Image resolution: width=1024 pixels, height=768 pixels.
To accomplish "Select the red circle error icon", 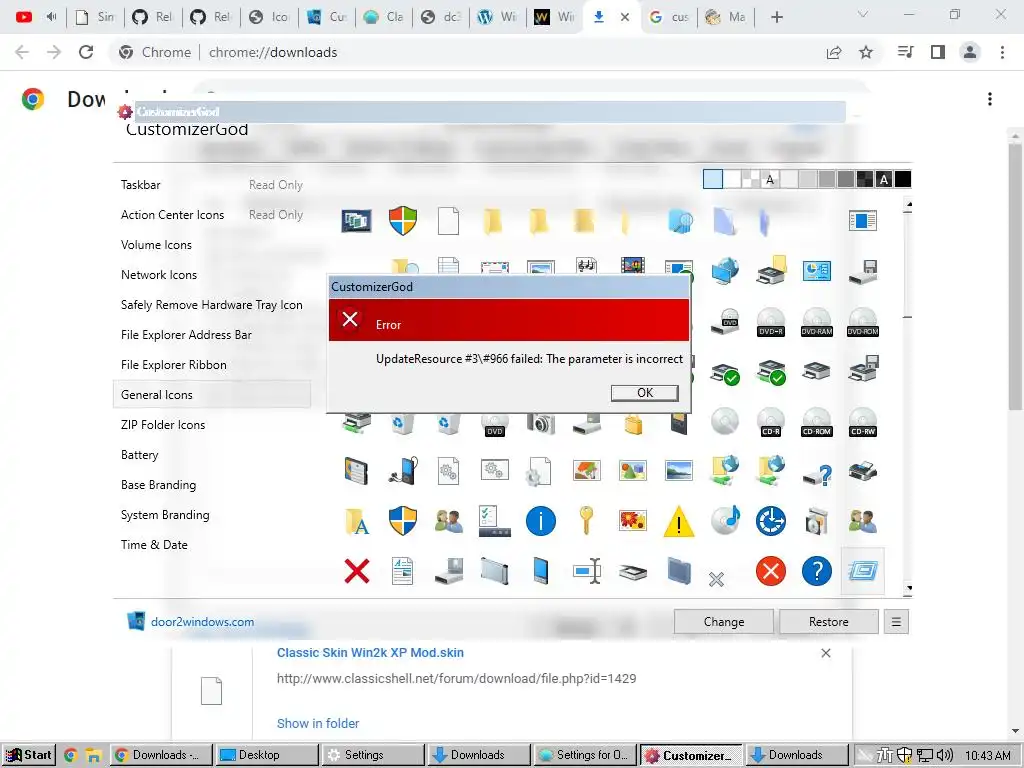I will tap(771, 571).
